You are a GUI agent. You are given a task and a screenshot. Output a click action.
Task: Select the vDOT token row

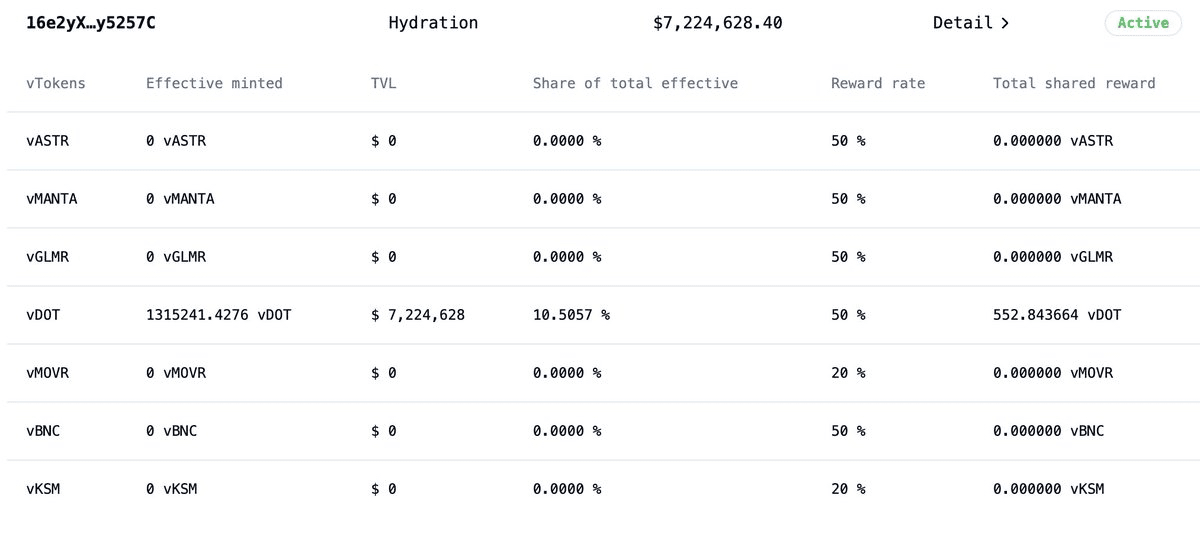(x=43, y=315)
